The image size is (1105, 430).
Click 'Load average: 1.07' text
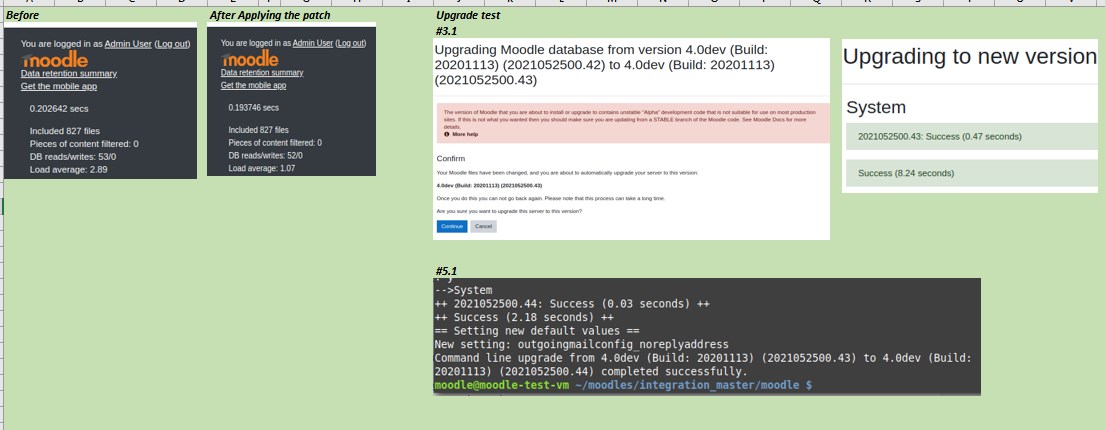pos(261,168)
